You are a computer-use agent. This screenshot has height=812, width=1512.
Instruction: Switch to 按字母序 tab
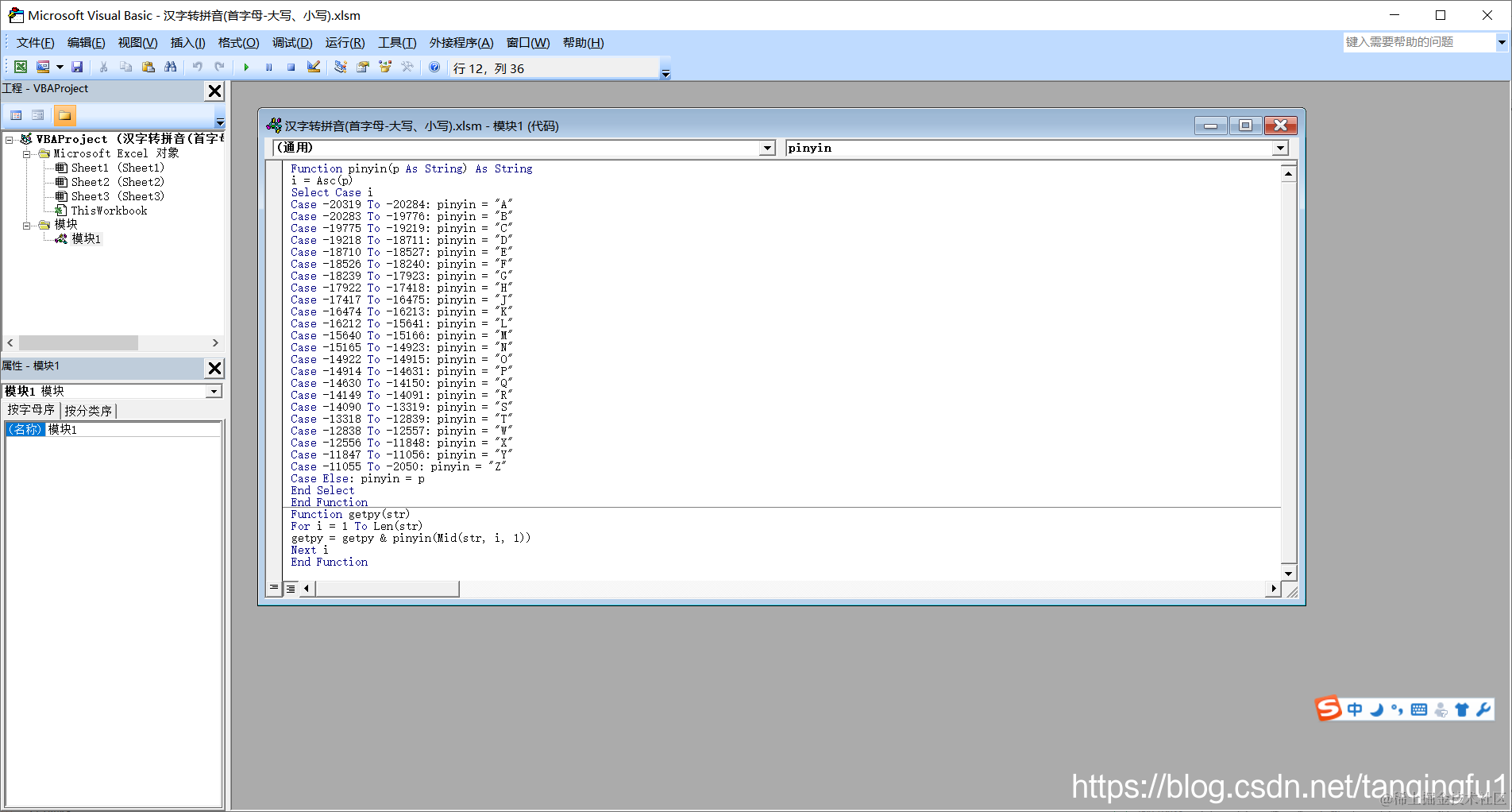(31, 410)
